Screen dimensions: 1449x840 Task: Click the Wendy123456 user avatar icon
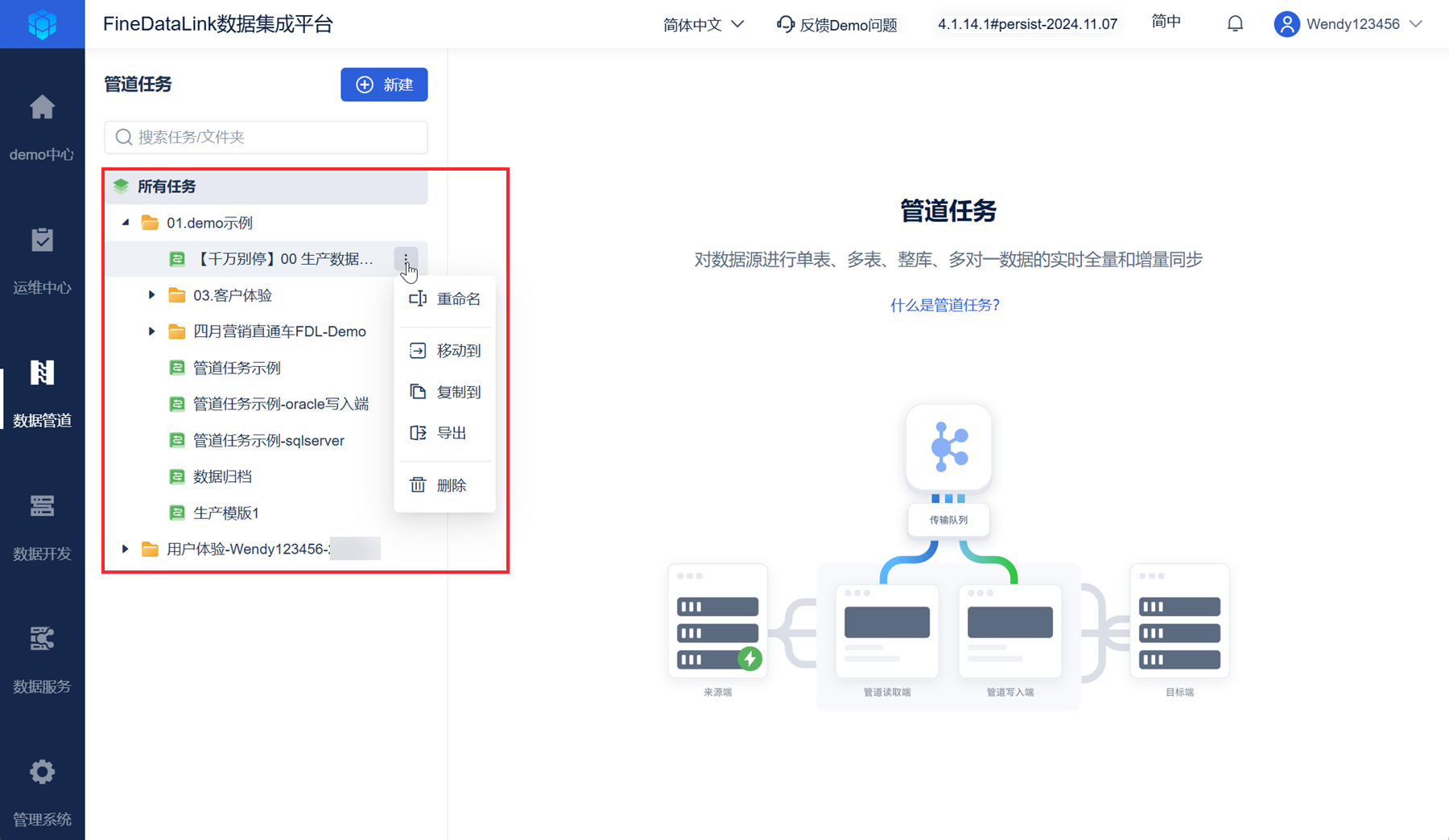pyautogui.click(x=1286, y=24)
